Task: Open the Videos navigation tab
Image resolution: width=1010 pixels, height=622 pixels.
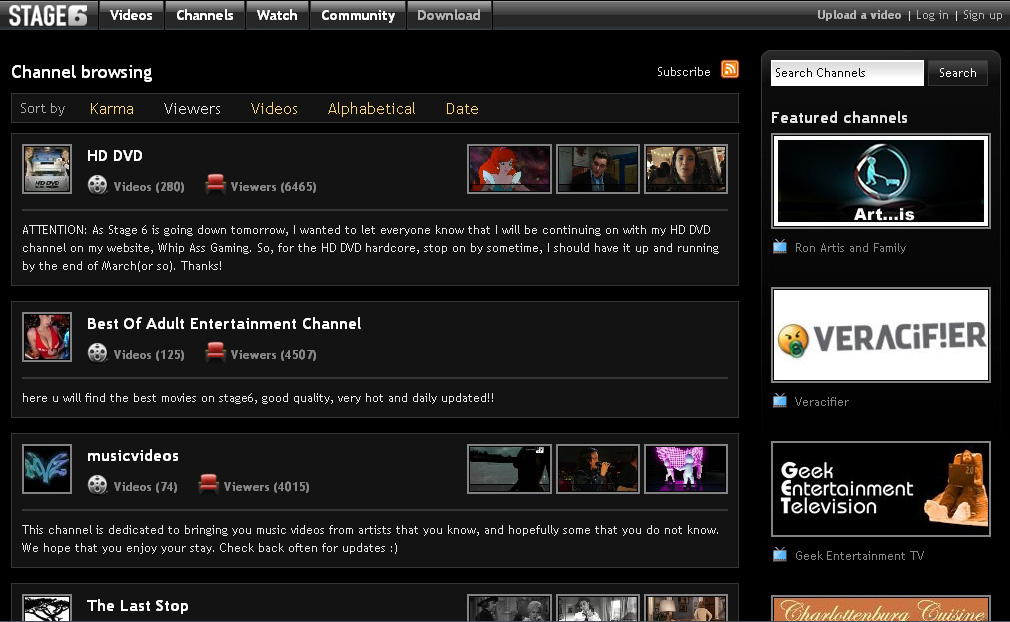Action: point(131,15)
